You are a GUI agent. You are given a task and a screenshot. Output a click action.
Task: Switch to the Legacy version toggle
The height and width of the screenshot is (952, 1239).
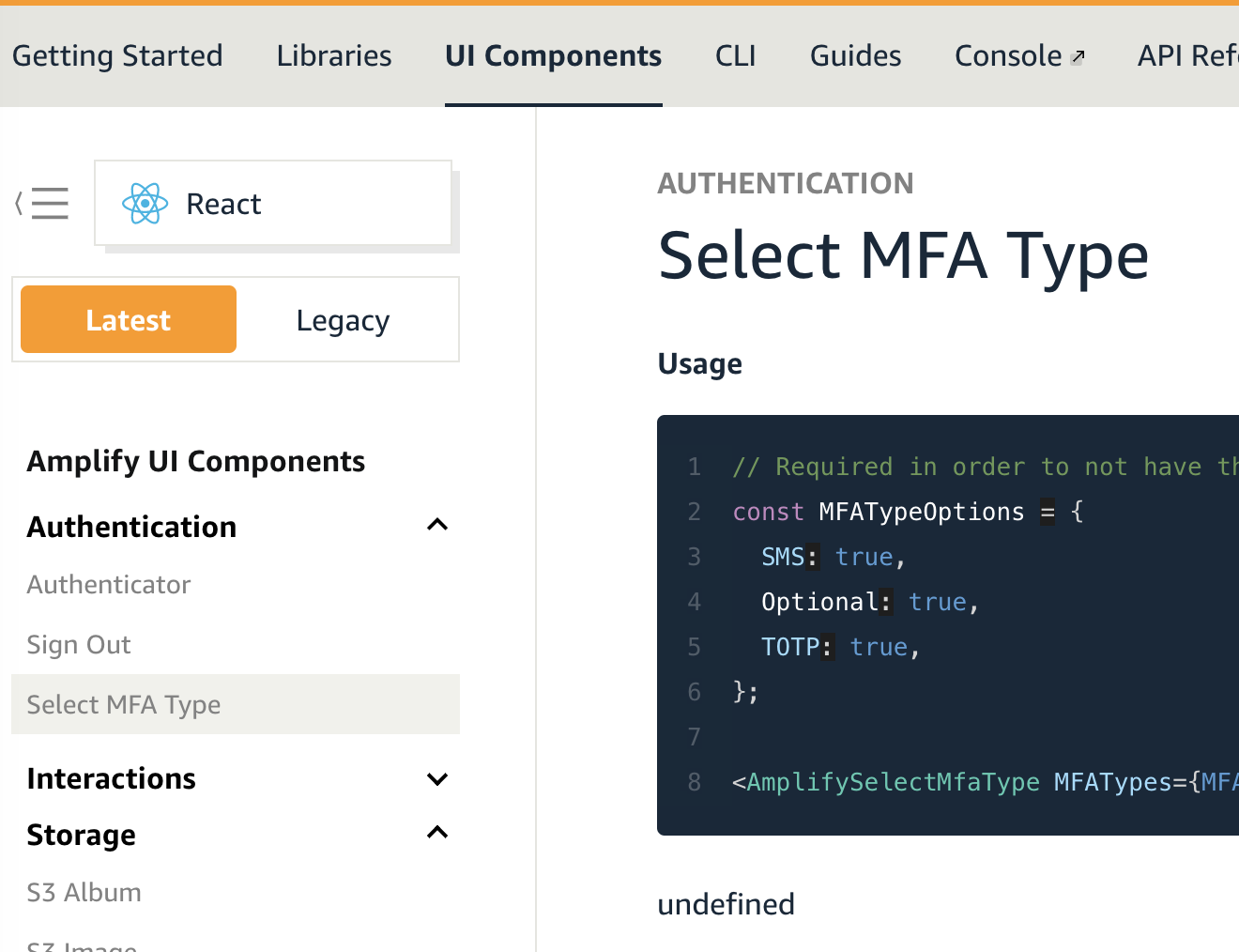[x=343, y=320]
